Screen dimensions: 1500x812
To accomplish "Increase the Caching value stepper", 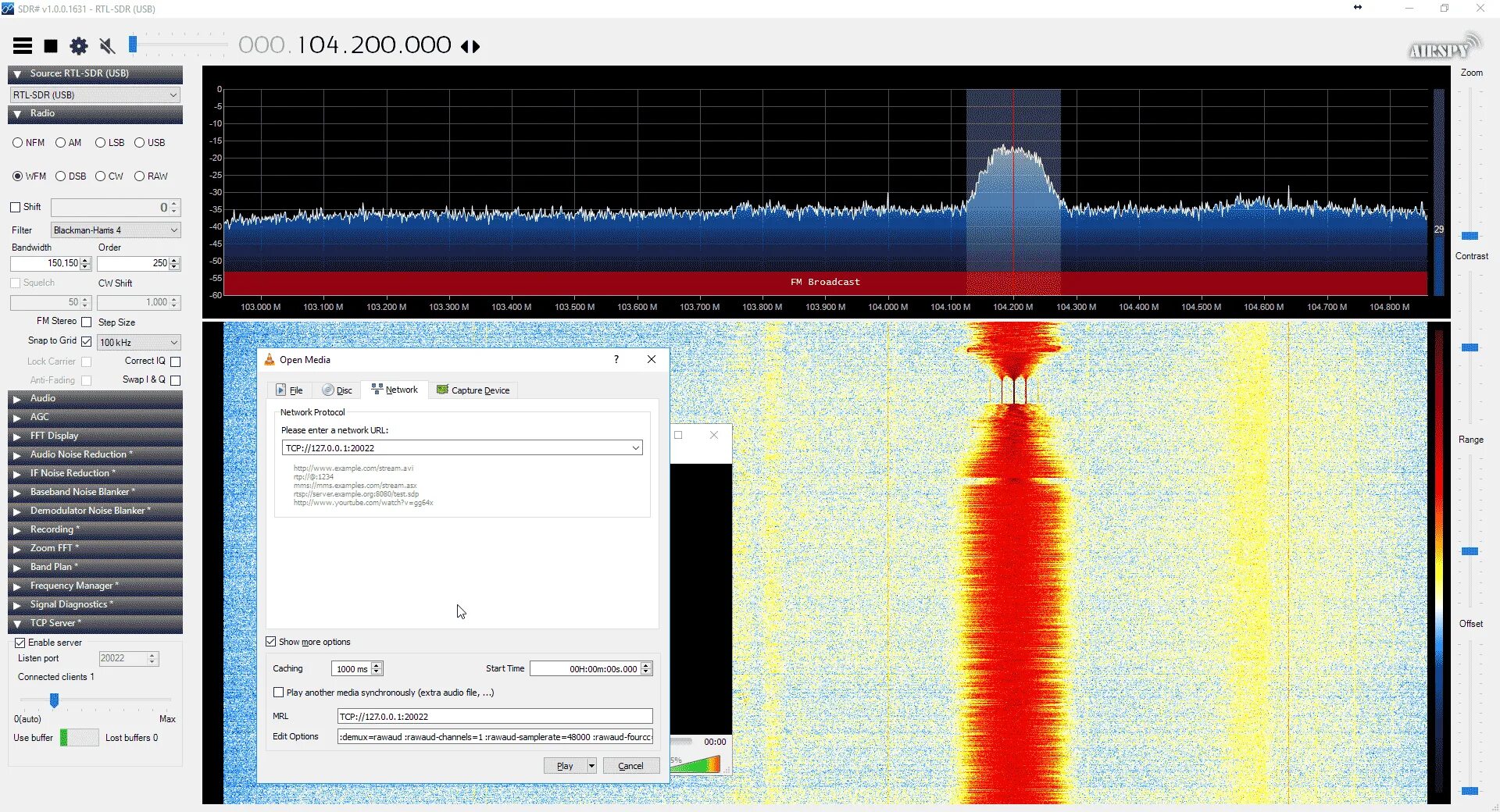I will pyautogui.click(x=377, y=665).
